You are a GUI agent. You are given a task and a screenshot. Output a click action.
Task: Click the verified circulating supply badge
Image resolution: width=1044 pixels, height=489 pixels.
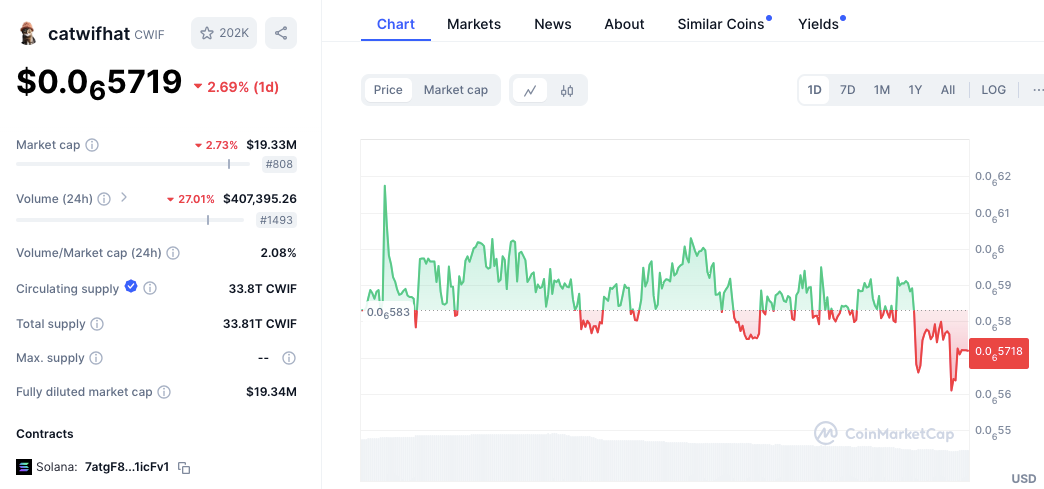coord(131,287)
